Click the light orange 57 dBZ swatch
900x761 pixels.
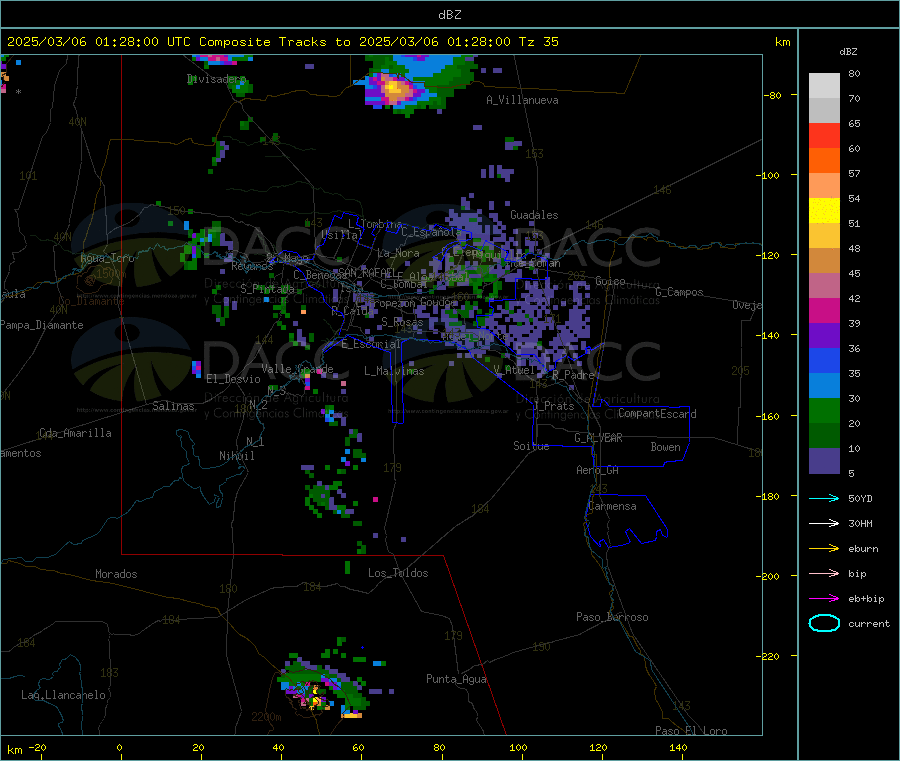(x=824, y=185)
